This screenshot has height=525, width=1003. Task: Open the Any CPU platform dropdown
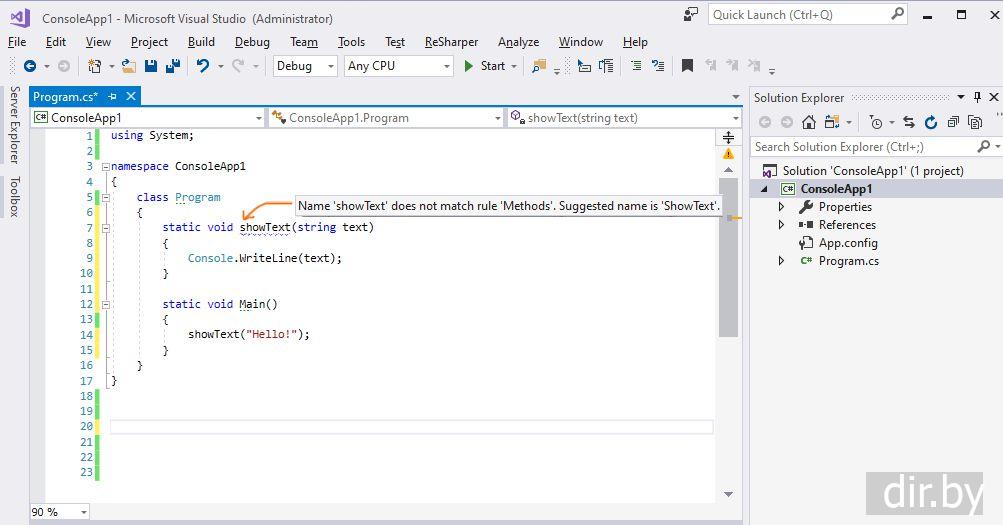coord(399,66)
